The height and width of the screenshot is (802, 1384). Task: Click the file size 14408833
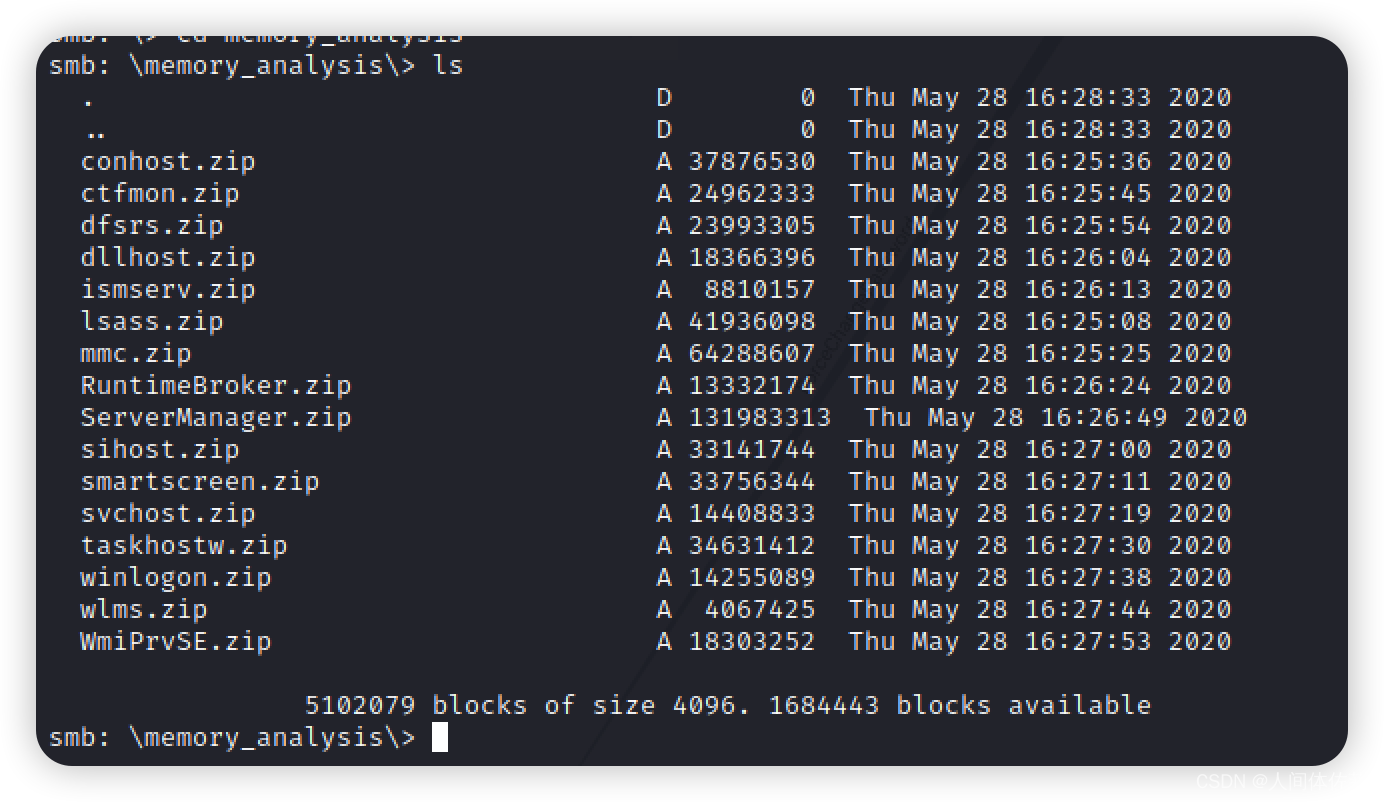[752, 513]
